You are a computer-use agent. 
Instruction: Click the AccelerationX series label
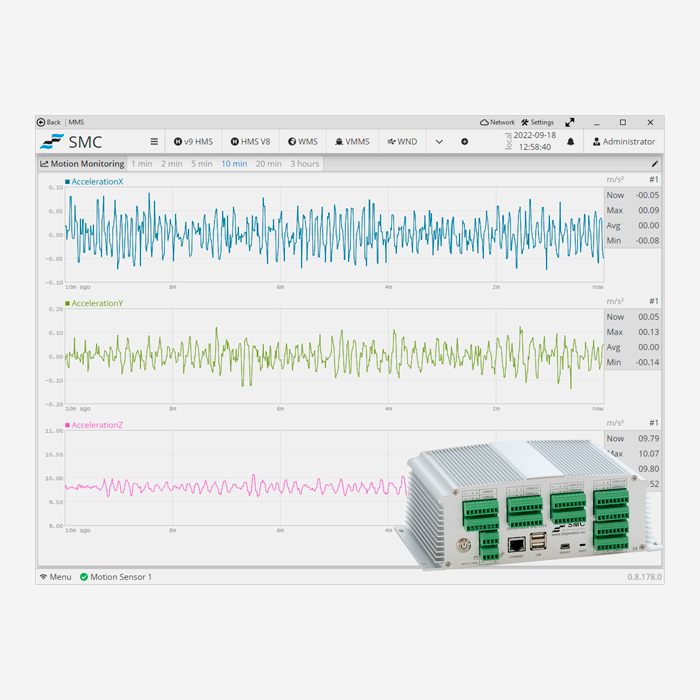tap(97, 182)
